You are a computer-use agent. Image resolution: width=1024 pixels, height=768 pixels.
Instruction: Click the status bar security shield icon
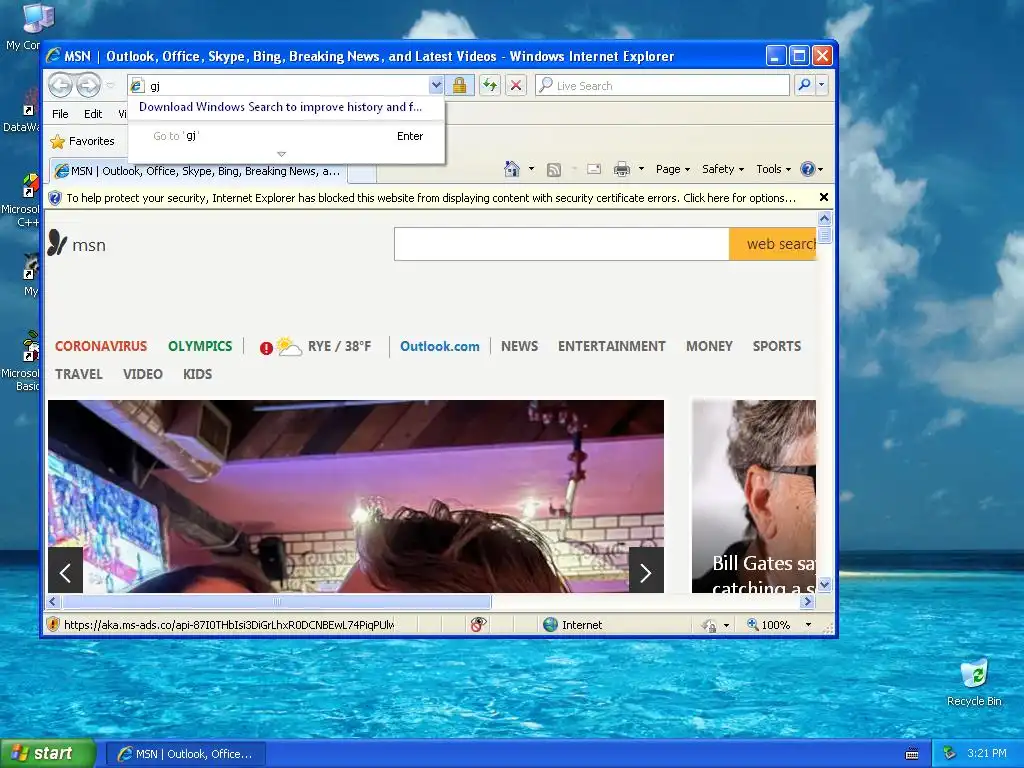point(53,624)
